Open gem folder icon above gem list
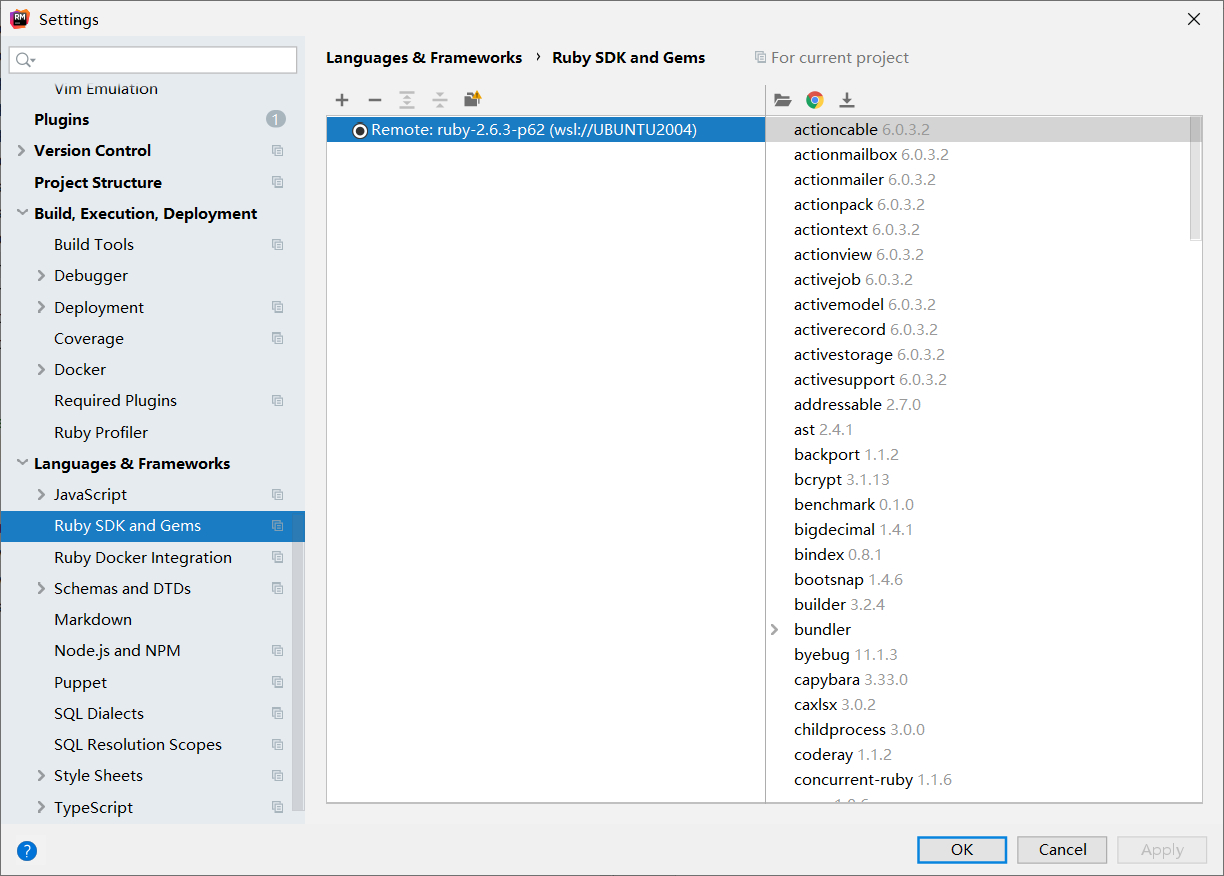Screen dimensions: 1224x876 pyautogui.click(x=783, y=100)
